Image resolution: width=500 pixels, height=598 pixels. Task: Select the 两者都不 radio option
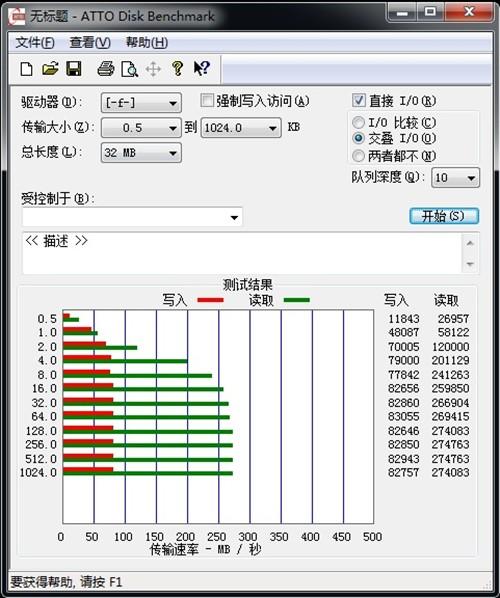(x=358, y=156)
